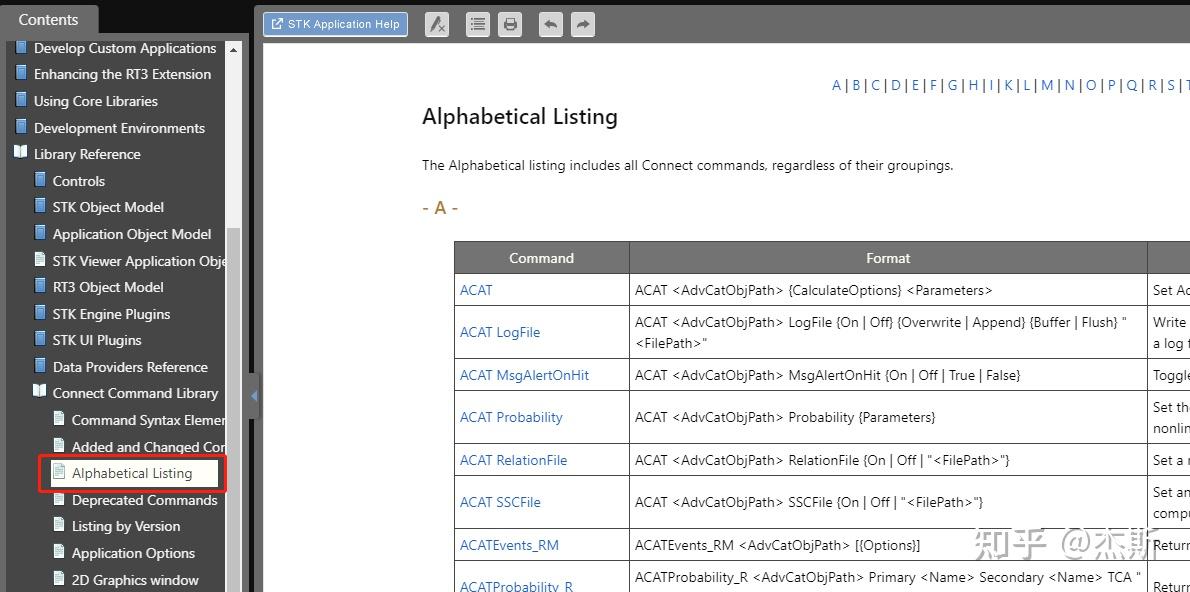
Task: Open the ACAT Probability command link
Action: (511, 417)
